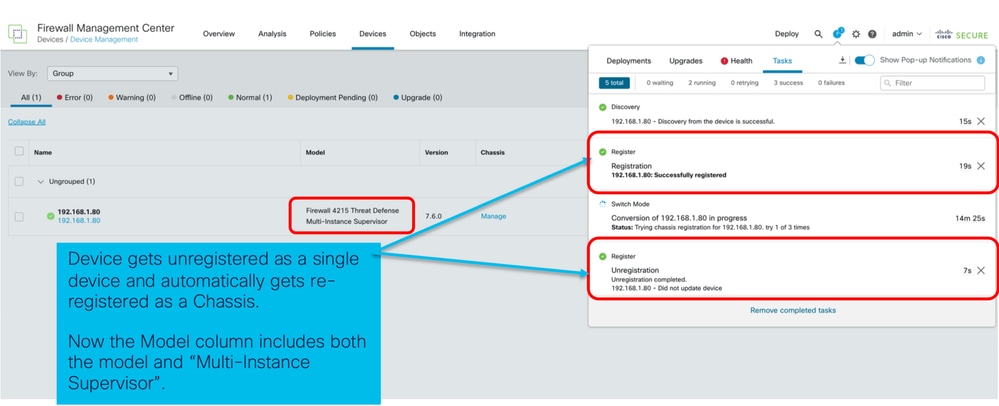The height and width of the screenshot is (406, 999).
Task: Click Remove completed tasks link
Action: point(793,310)
